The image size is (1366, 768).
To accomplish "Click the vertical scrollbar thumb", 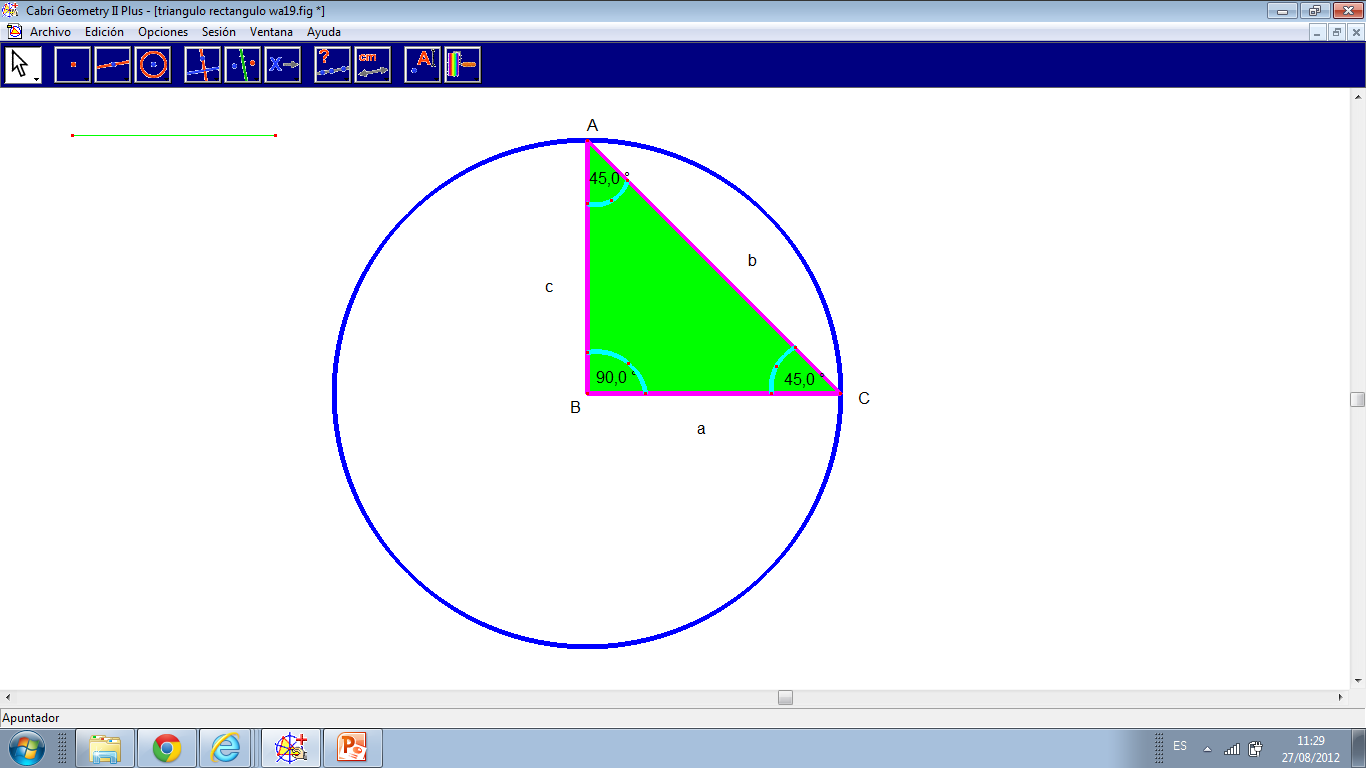I will pyautogui.click(x=1357, y=399).
